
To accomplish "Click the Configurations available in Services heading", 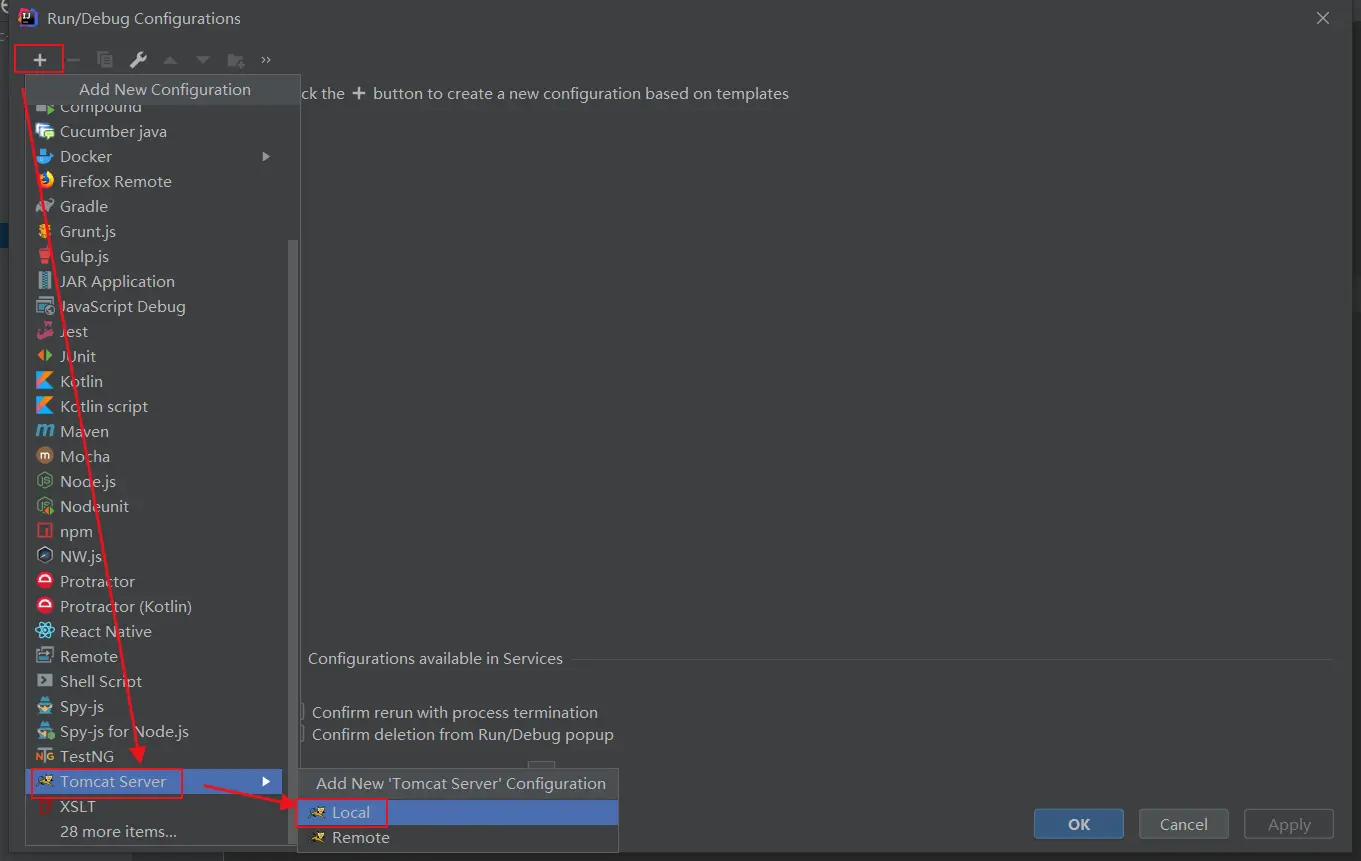I will point(435,658).
